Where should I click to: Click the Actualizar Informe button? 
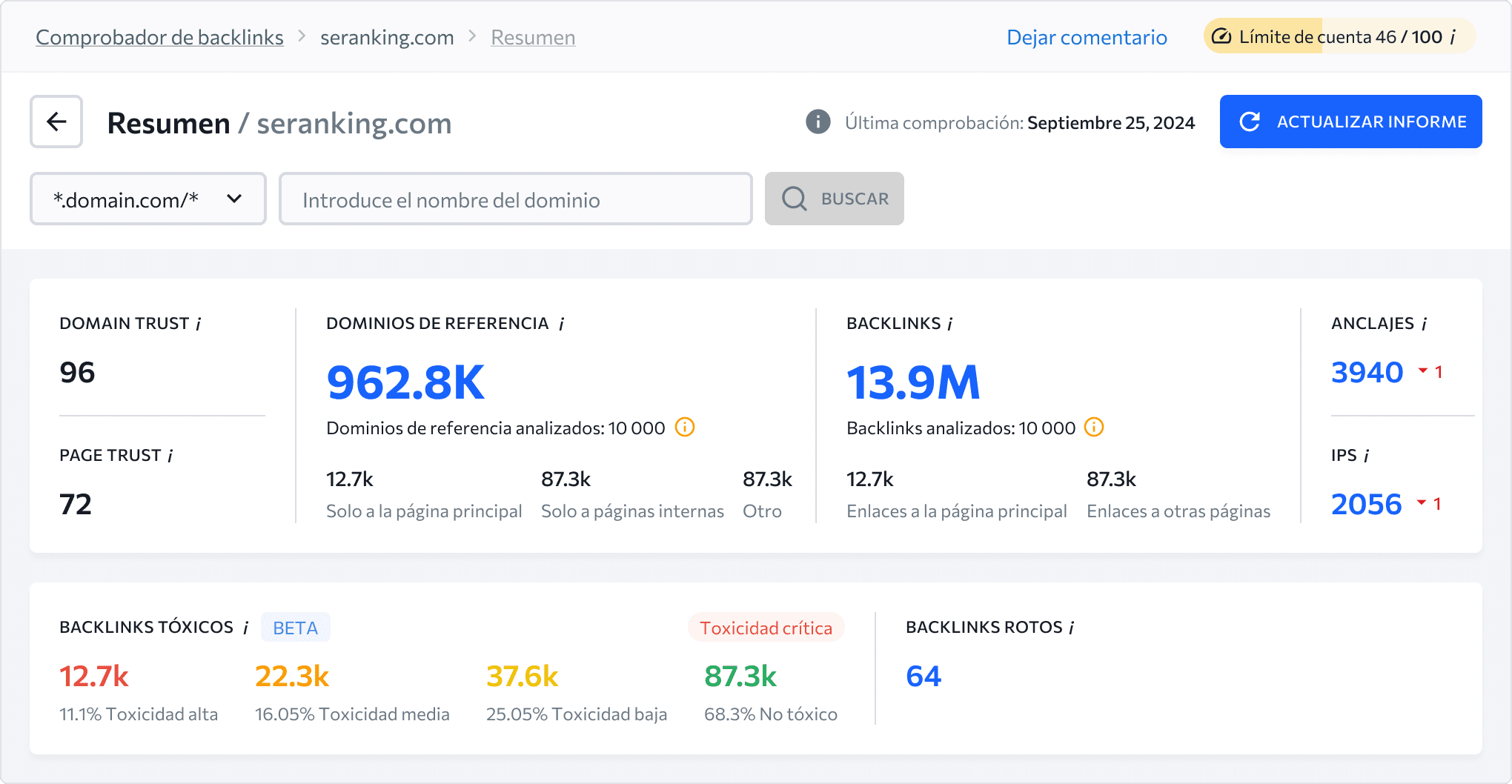tap(1350, 122)
